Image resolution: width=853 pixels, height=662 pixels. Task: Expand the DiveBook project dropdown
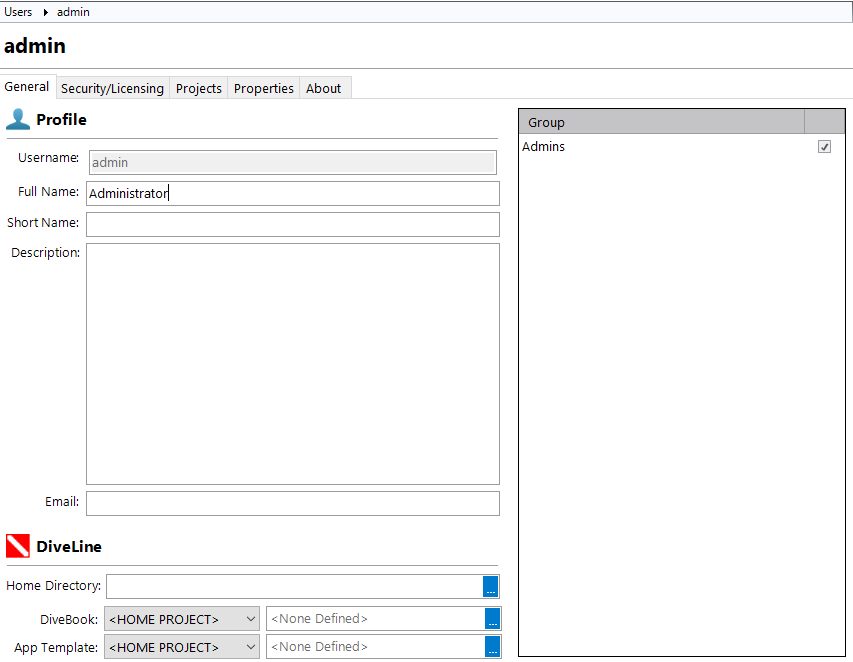pyautogui.click(x=250, y=619)
